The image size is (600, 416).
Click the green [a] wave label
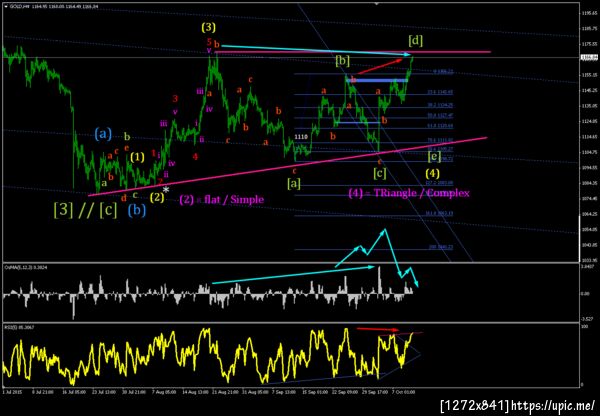click(x=293, y=184)
